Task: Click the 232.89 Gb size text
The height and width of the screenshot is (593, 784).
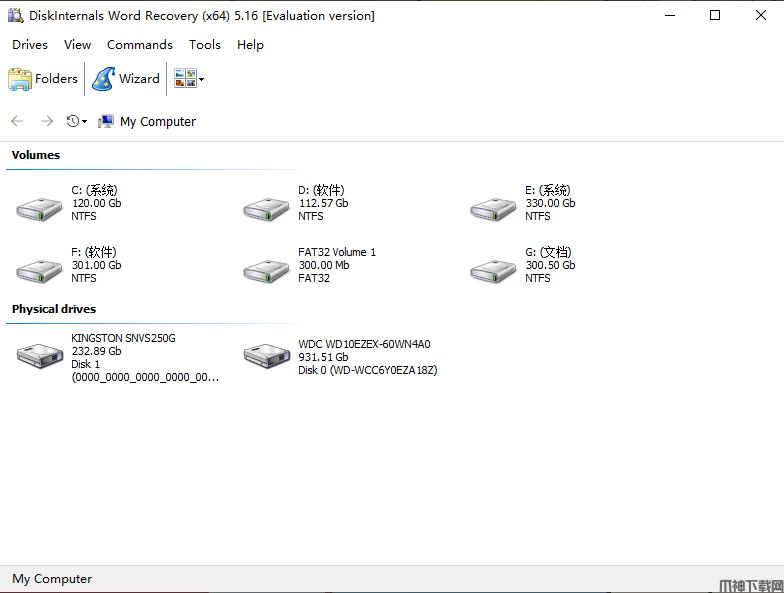Action: coord(96,351)
